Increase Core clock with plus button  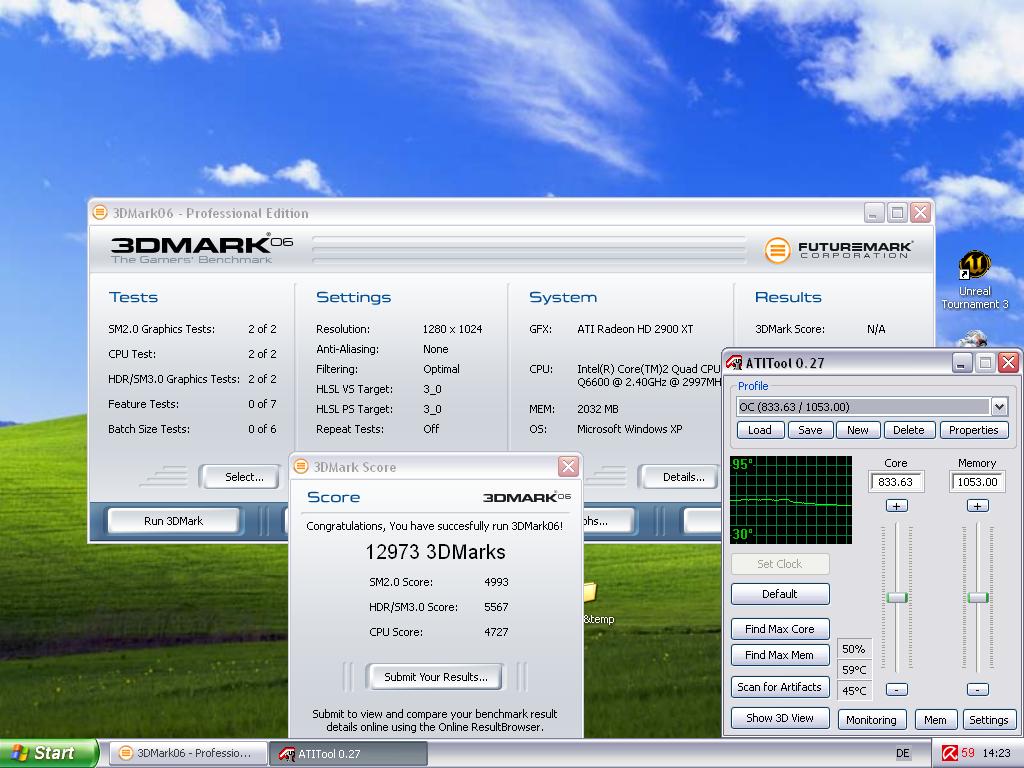897,506
